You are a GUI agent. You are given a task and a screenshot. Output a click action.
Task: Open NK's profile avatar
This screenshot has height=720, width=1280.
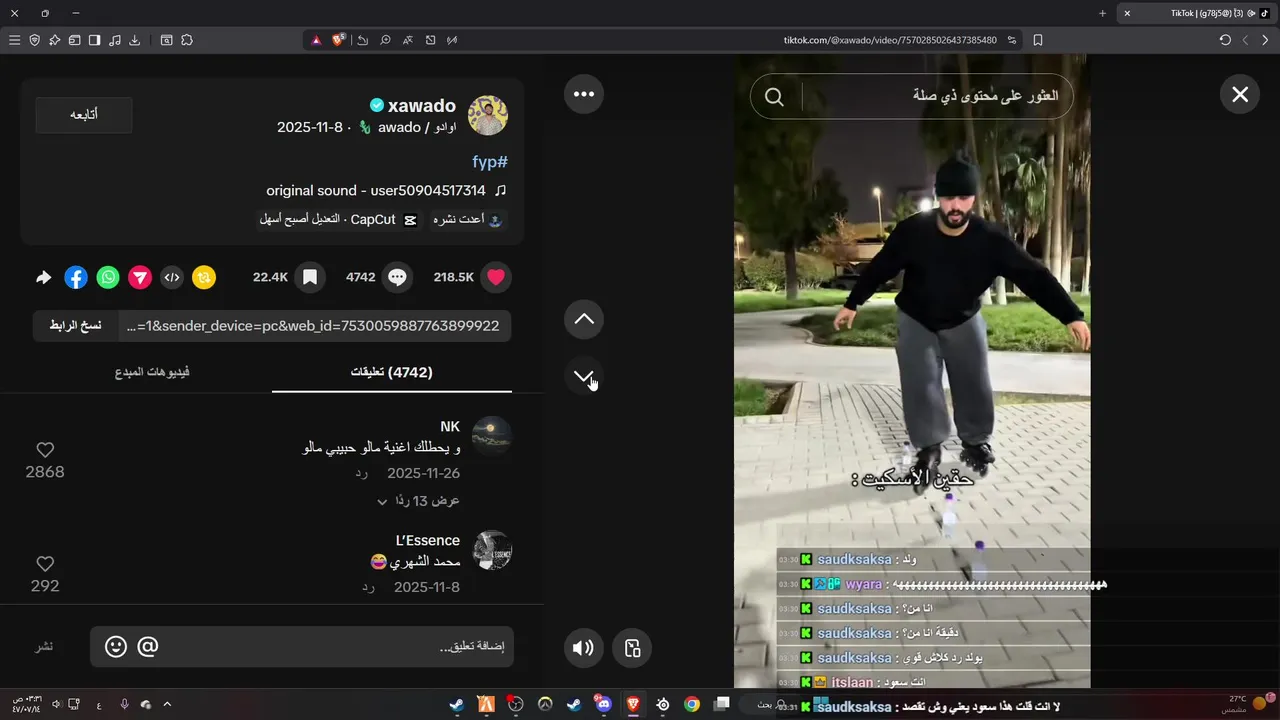pos(492,436)
